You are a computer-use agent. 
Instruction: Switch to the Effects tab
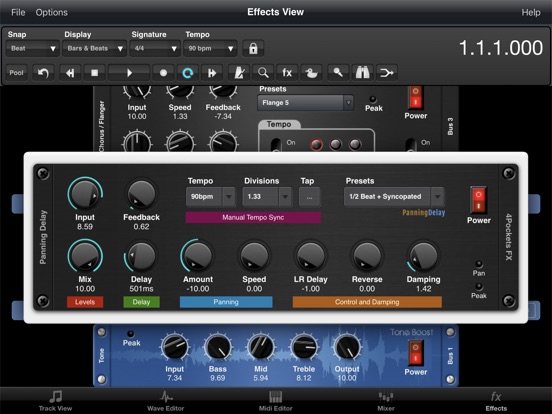[x=496, y=401]
